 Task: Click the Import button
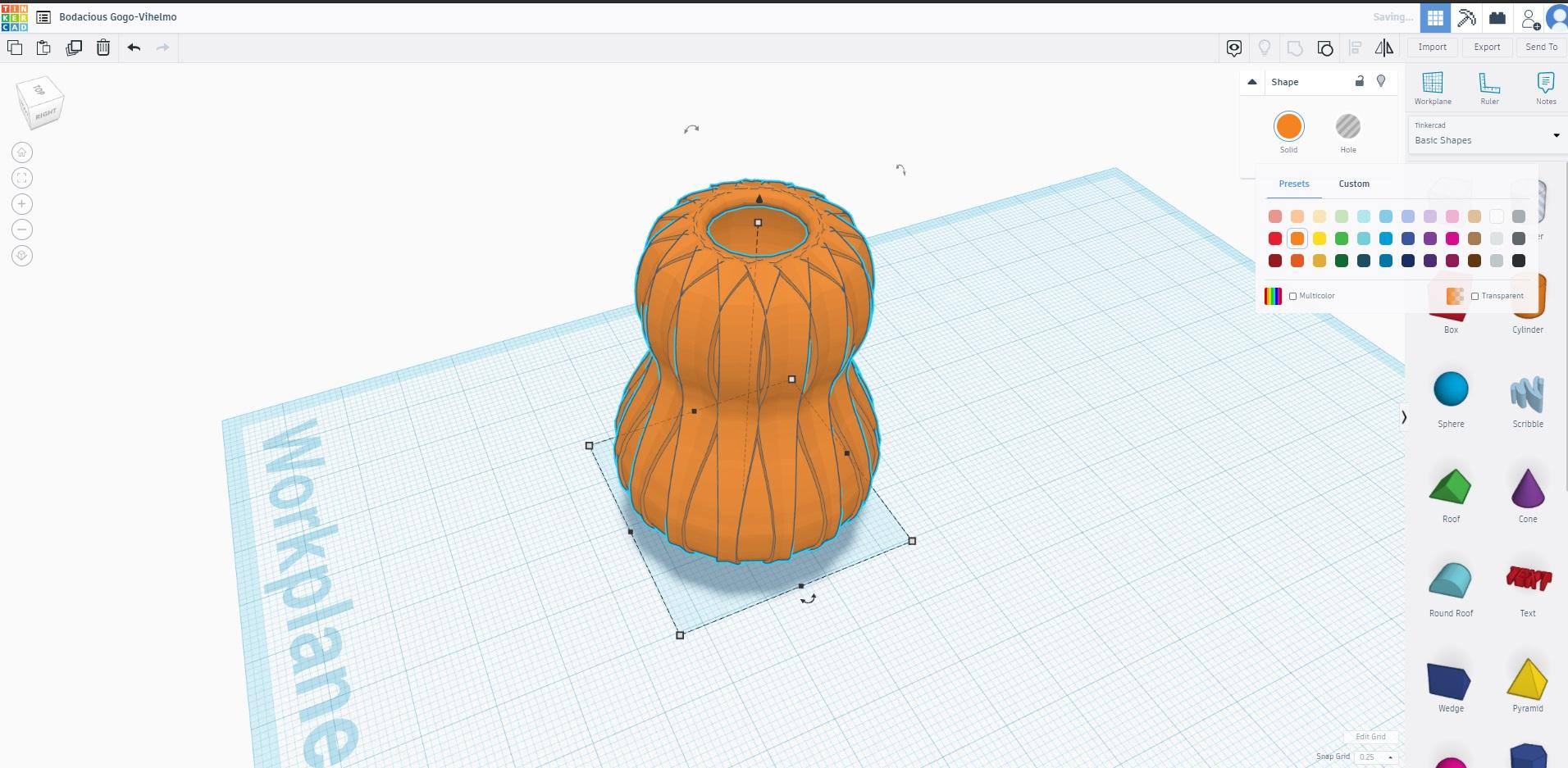click(1433, 48)
